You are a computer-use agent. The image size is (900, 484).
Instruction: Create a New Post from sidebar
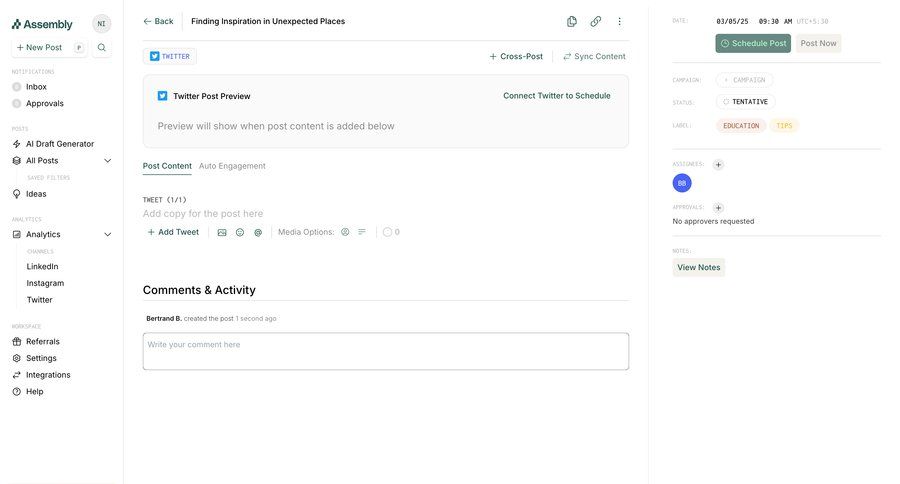[50, 48]
